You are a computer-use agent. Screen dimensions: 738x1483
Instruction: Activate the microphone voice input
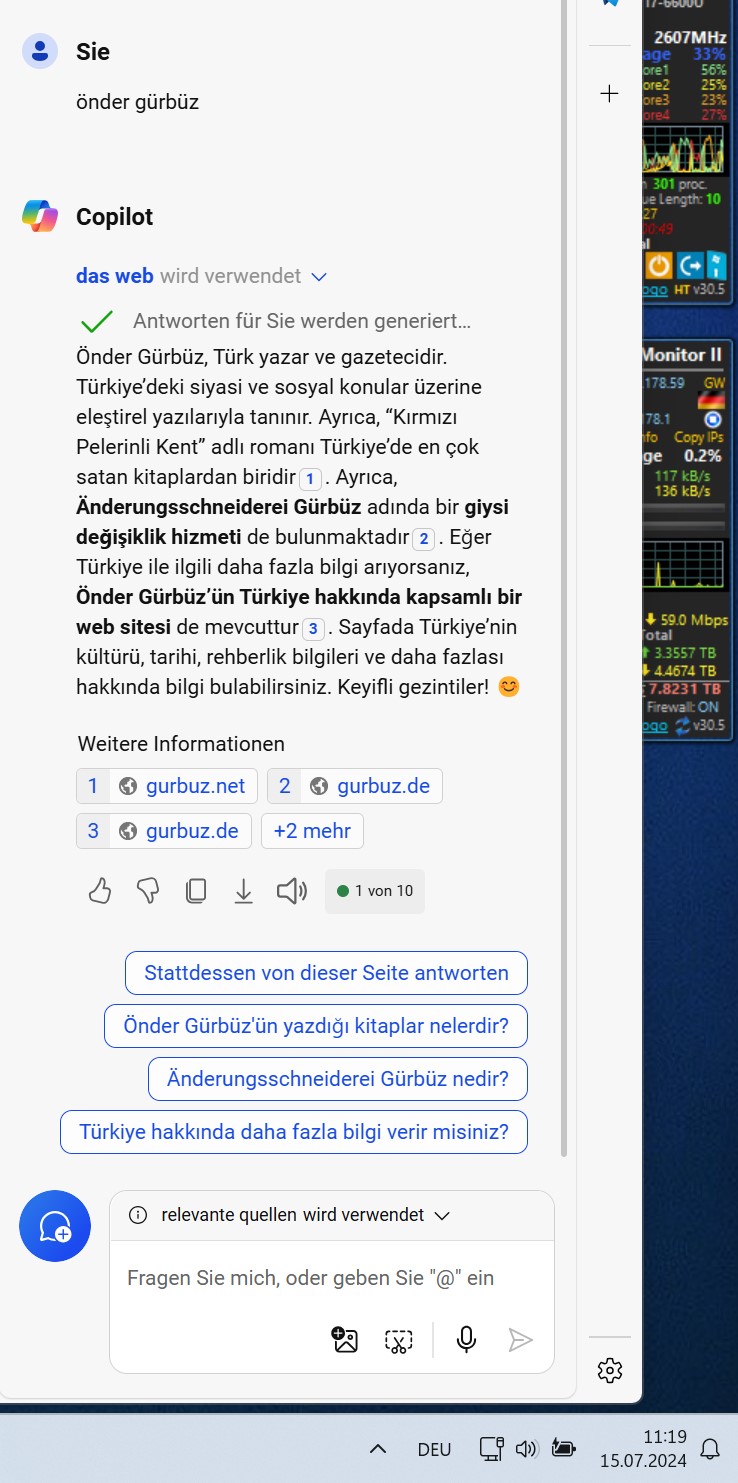coord(466,1340)
